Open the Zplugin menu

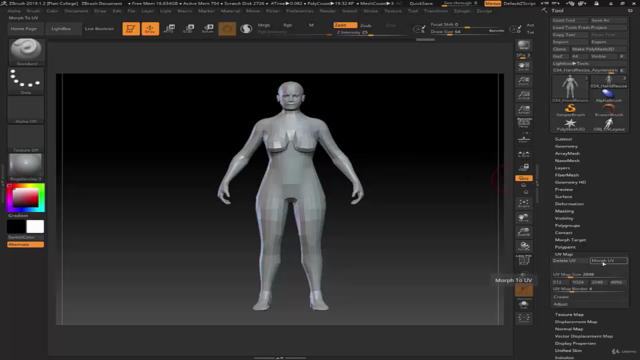coord(462,11)
